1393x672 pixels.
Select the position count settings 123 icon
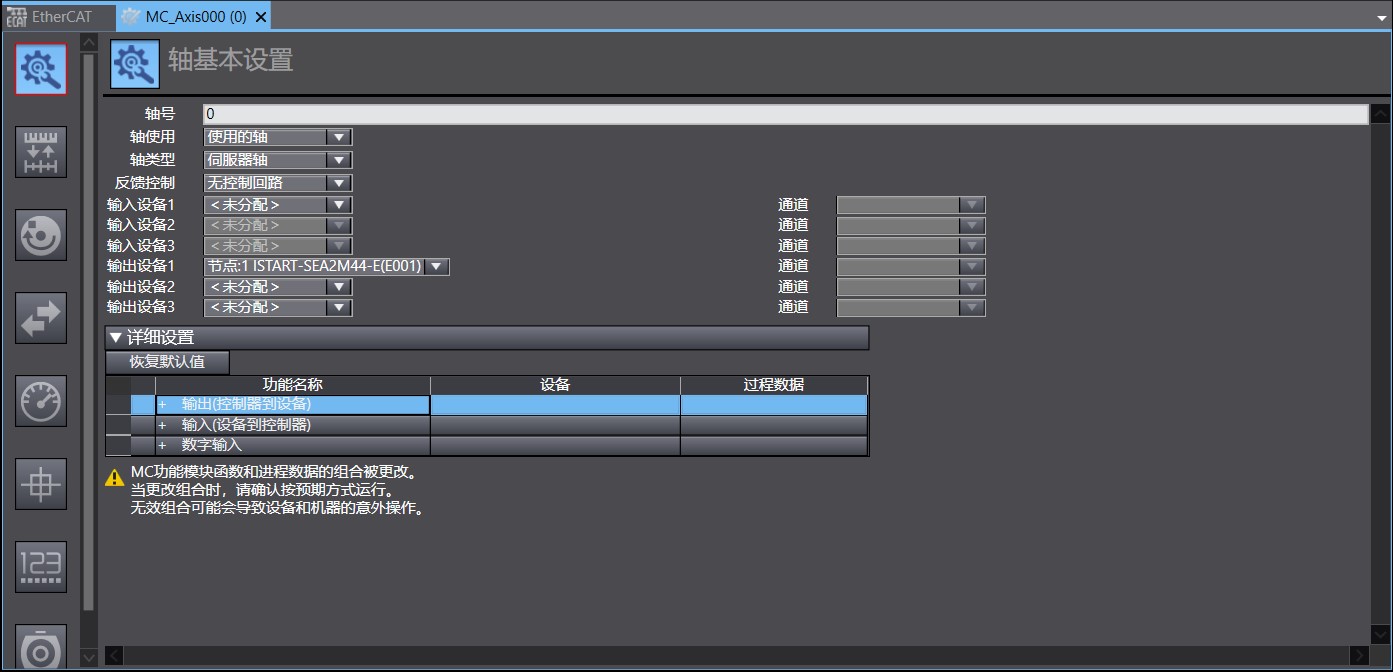40,566
